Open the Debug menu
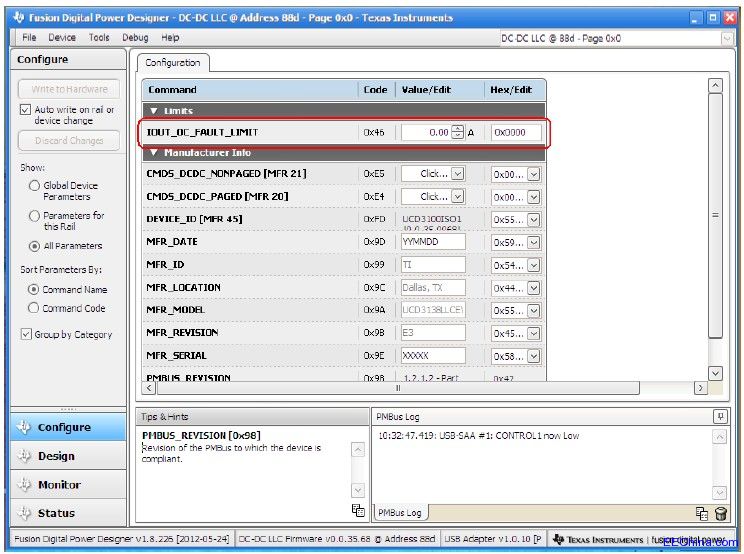Image resolution: width=744 pixels, height=554 pixels. coord(135,37)
